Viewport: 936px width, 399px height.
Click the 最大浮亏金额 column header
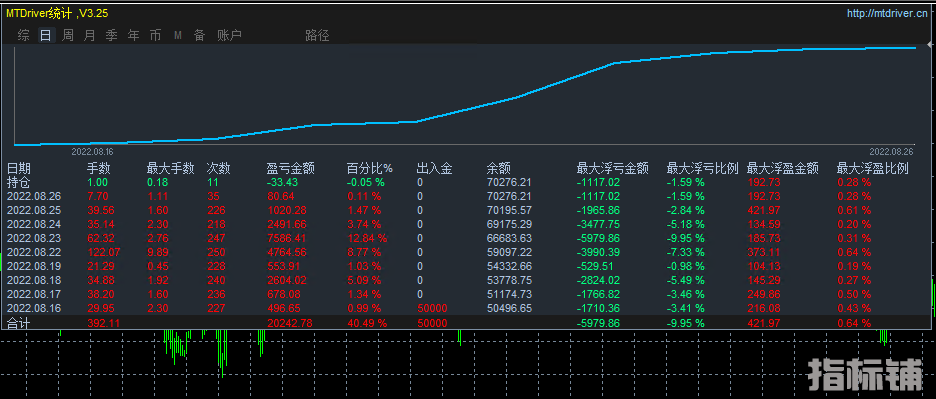click(x=612, y=169)
